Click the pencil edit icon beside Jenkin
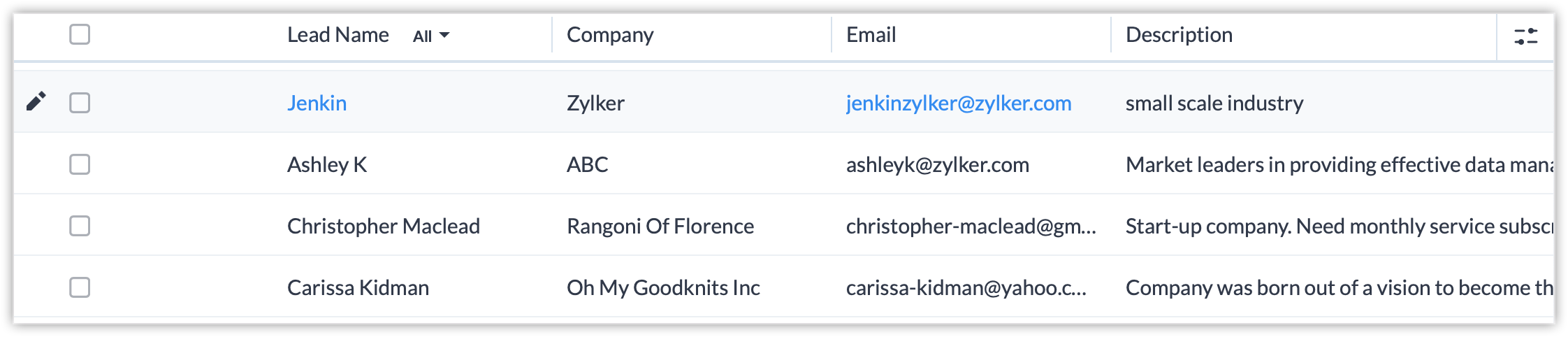Screen dimensions: 1568x337 click(x=36, y=102)
